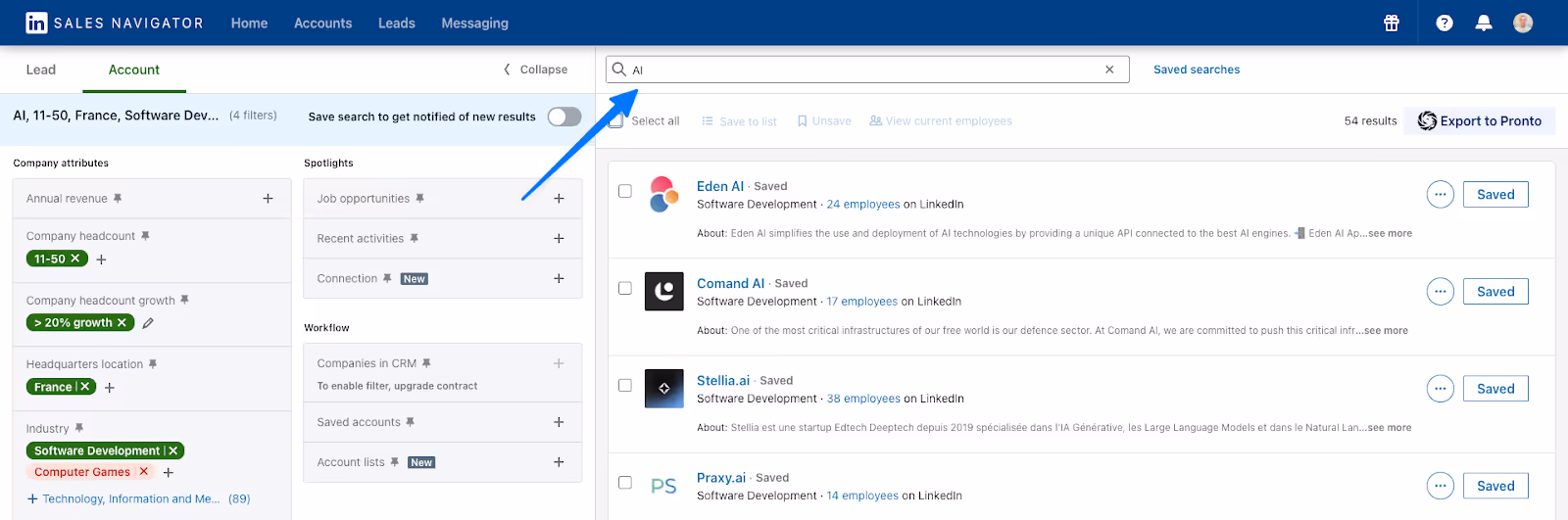The width and height of the screenshot is (1568, 520).
Task: Click the Pronto export icon
Action: tap(1427, 120)
